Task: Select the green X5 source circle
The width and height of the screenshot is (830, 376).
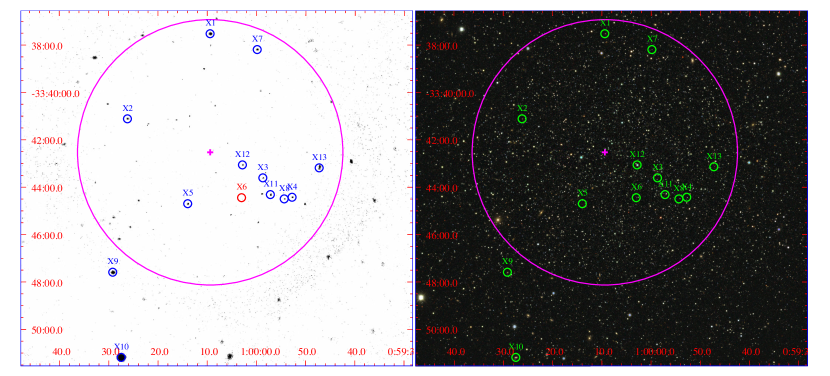Action: (582, 204)
